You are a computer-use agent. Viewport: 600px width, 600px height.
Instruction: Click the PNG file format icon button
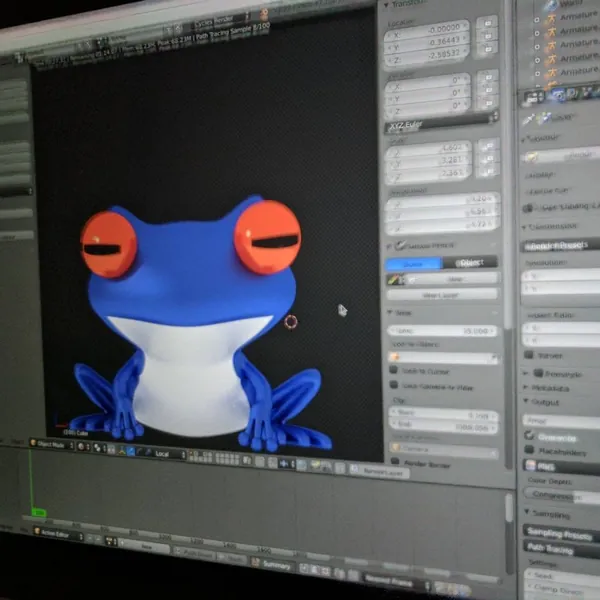point(530,465)
